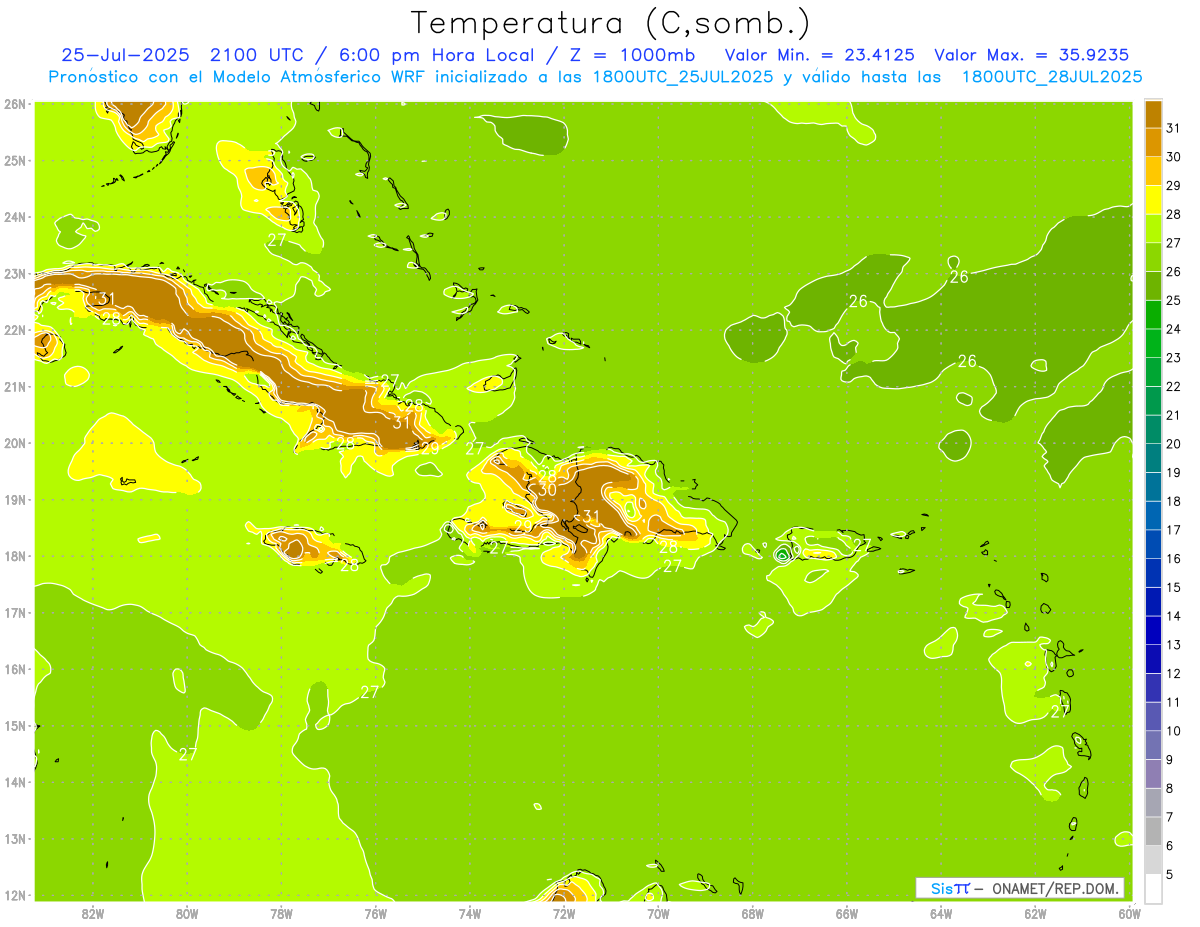The image size is (1200, 927).
Task: Click the 14N latitude axis label
Action: point(15,783)
